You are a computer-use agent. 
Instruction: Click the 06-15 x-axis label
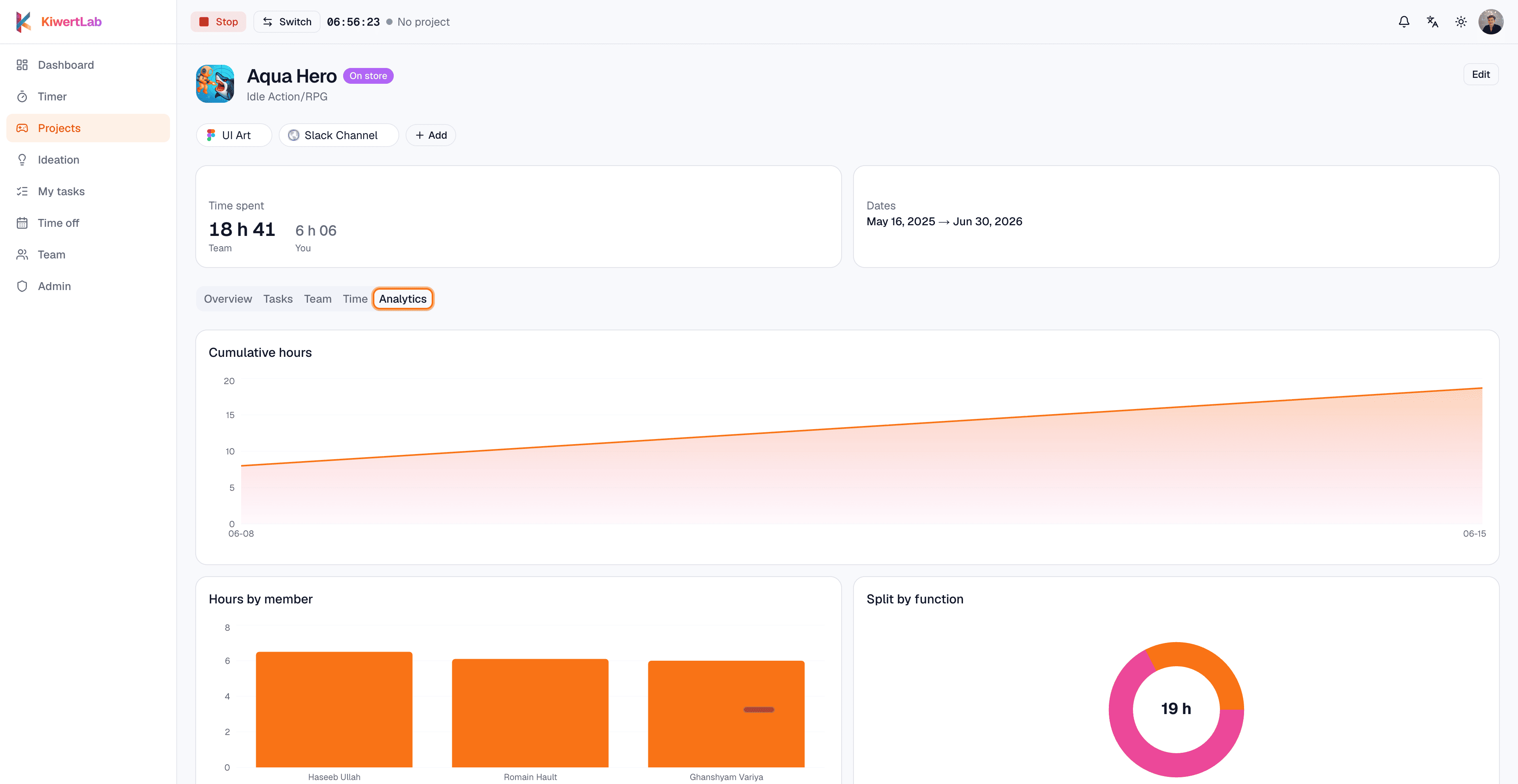pos(1475,533)
